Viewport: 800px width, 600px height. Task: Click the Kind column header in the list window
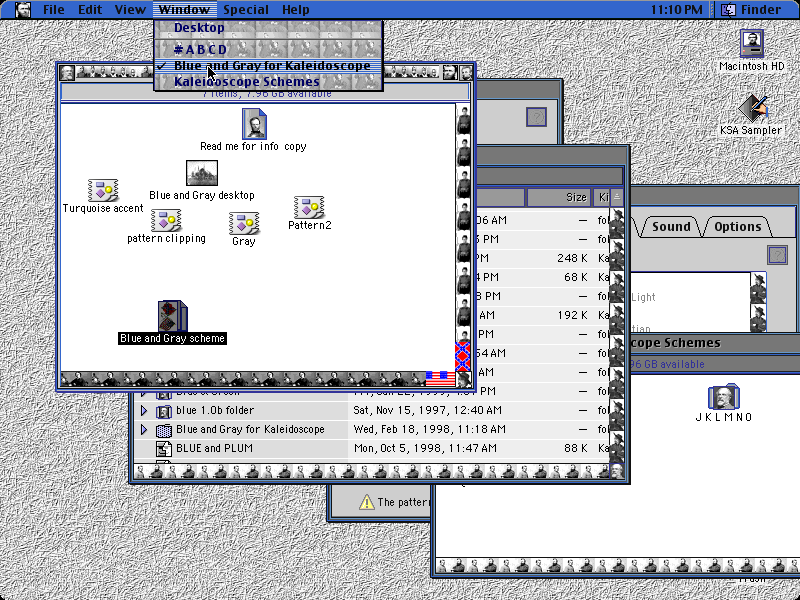[602, 197]
